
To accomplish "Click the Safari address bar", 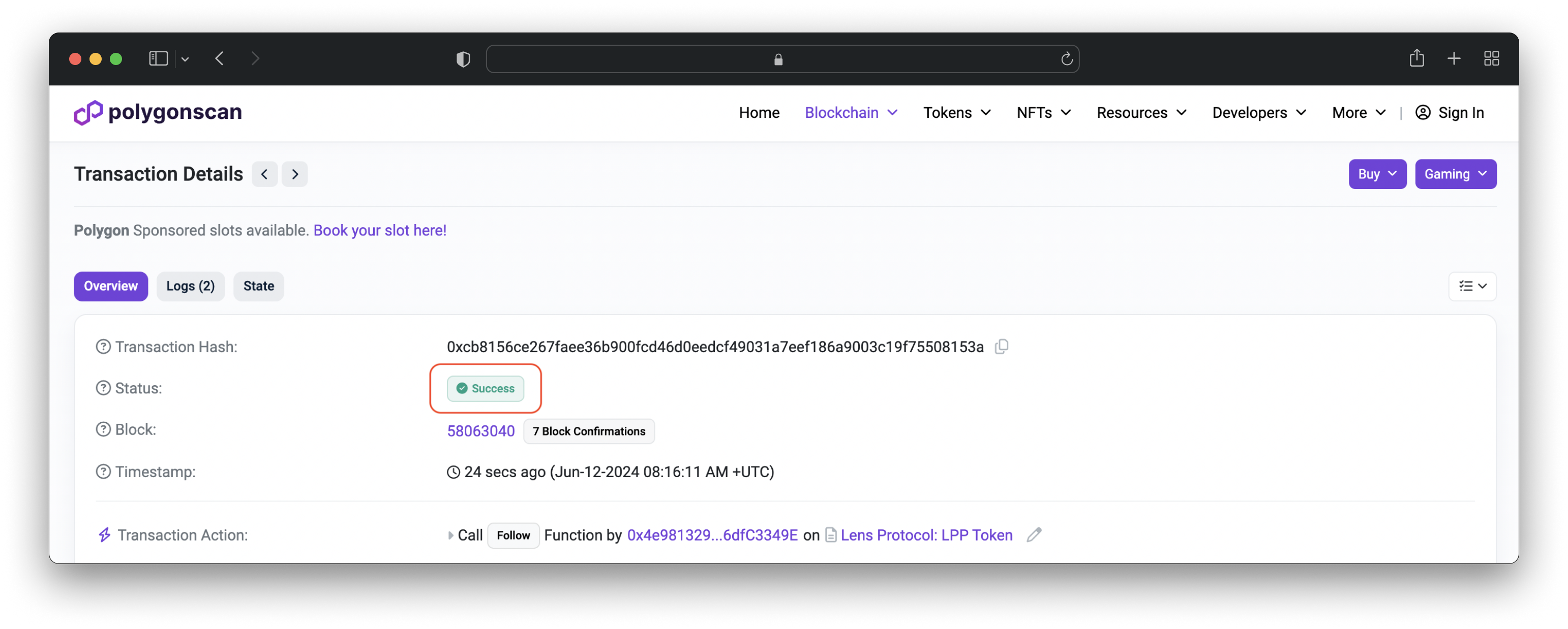I will coord(782,59).
